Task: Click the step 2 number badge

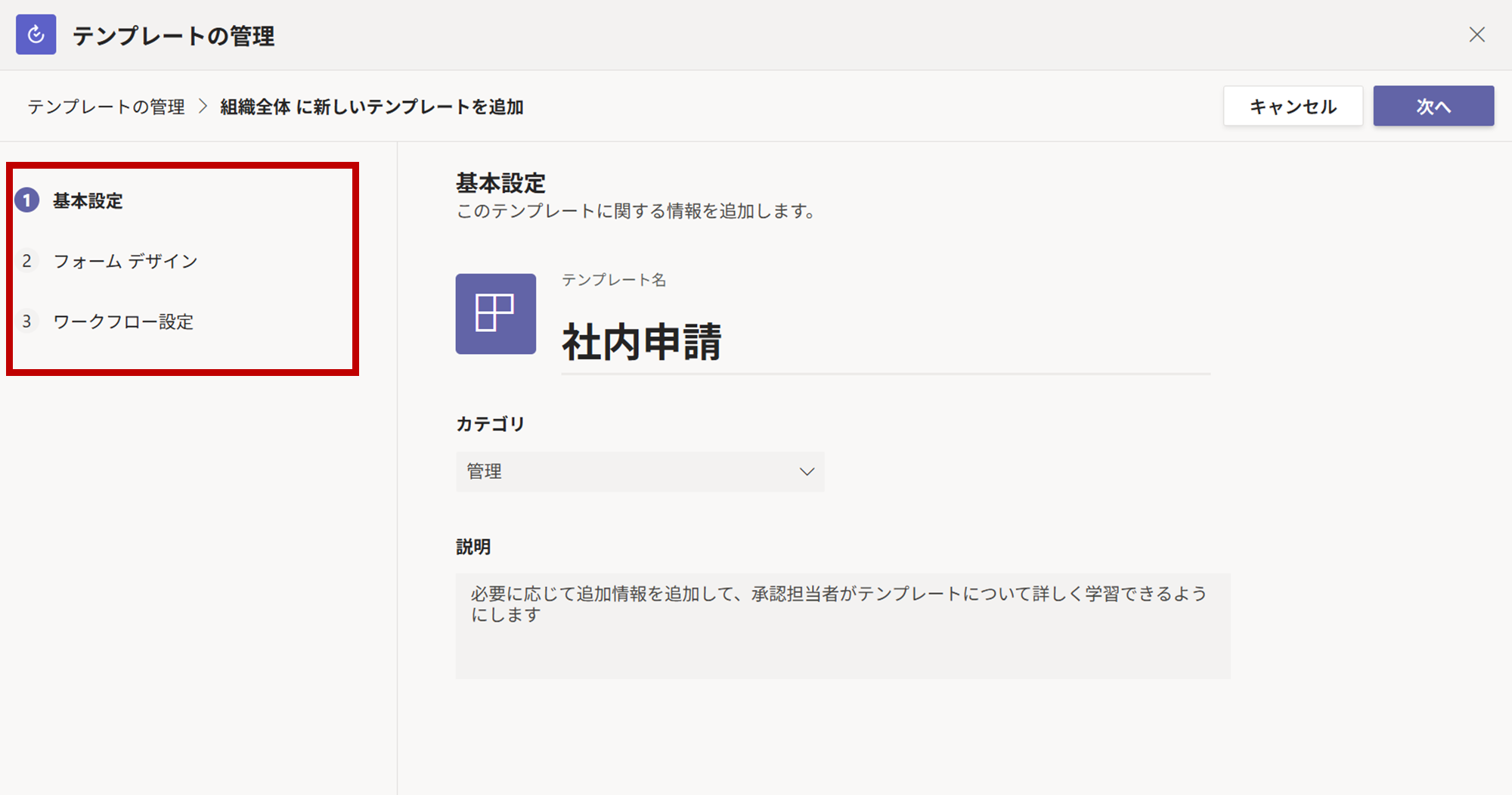Action: [x=27, y=261]
